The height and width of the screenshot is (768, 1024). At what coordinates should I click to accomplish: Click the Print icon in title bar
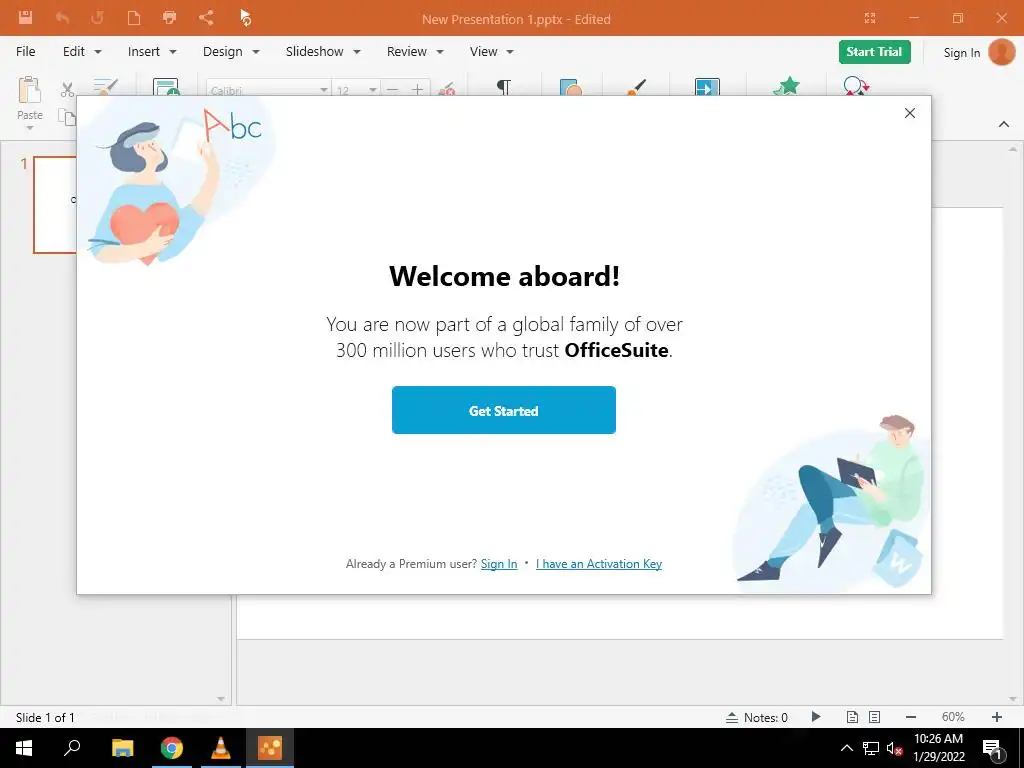[x=169, y=18]
